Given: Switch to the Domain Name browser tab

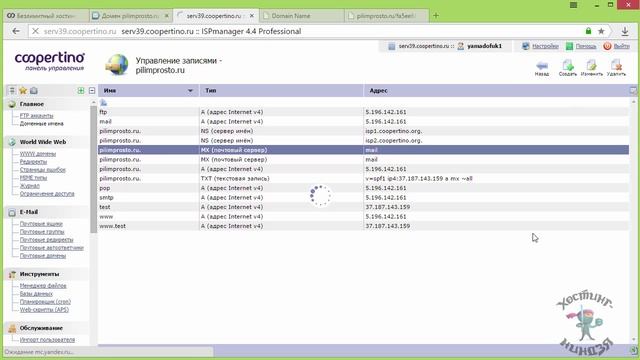Looking at the screenshot, I should pyautogui.click(x=301, y=16).
